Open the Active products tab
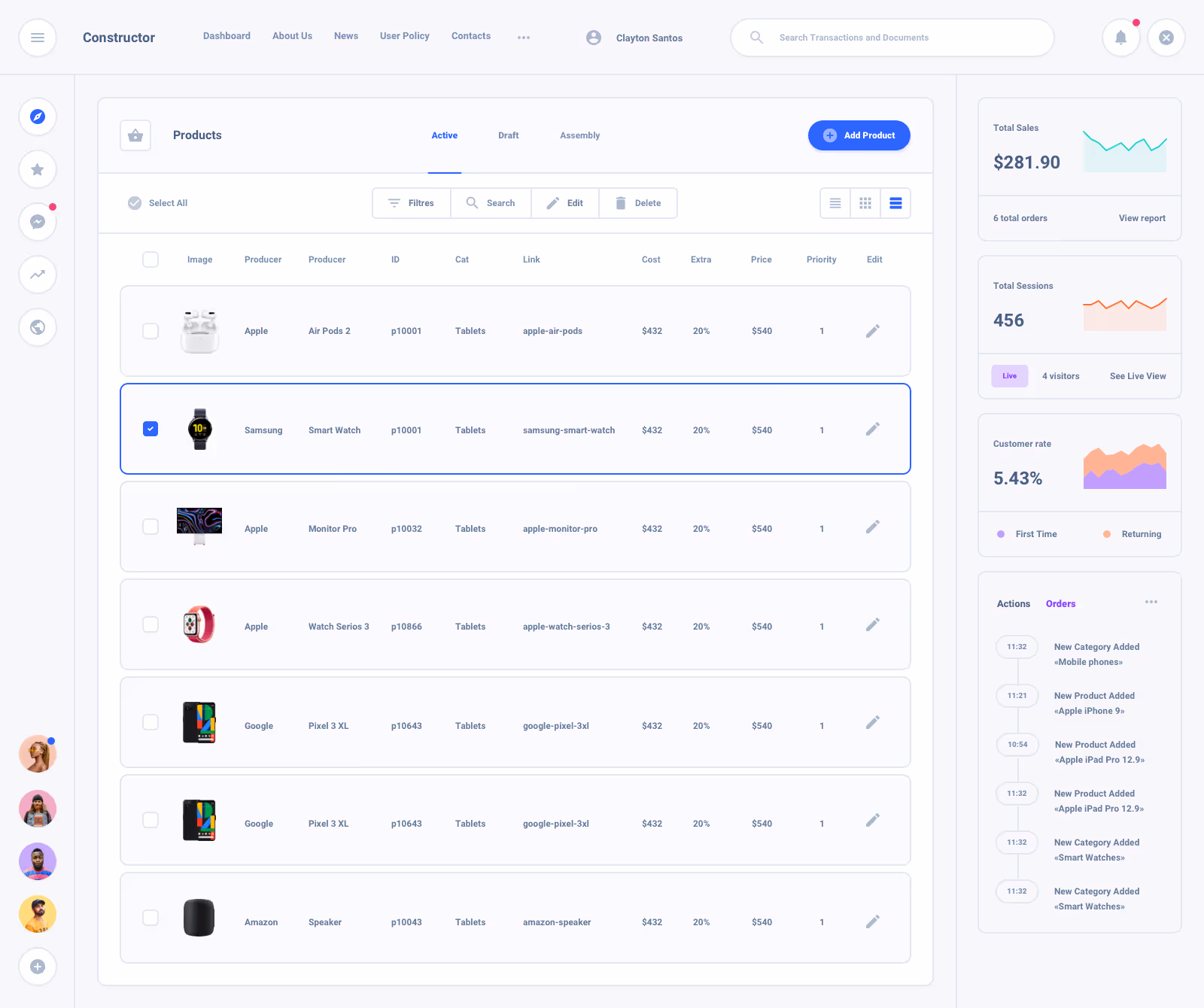Image resolution: width=1204 pixels, height=1008 pixels. pyautogui.click(x=445, y=135)
